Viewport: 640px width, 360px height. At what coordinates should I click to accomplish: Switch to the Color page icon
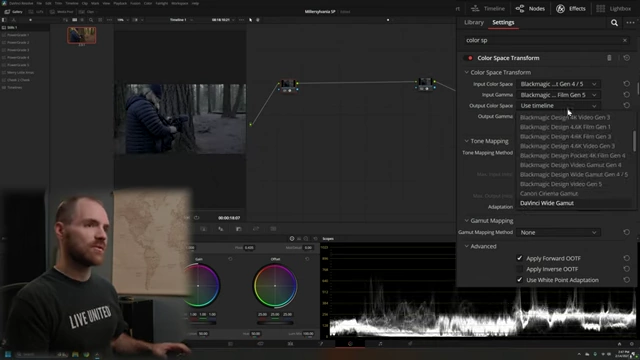[350, 344]
